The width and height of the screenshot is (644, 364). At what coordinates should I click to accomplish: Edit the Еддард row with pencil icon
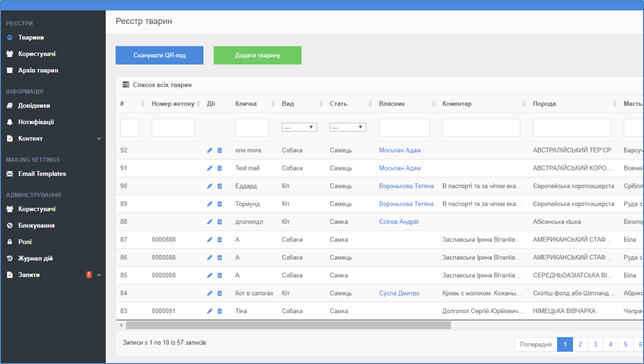tap(209, 186)
